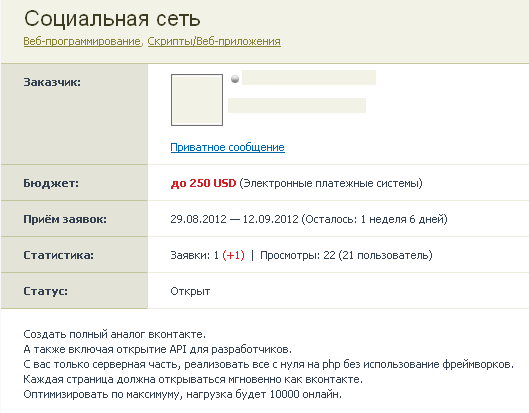The width and height of the screenshot is (529, 413).
Task: Click the gray offline status indicator icon
Action: click(x=235, y=79)
